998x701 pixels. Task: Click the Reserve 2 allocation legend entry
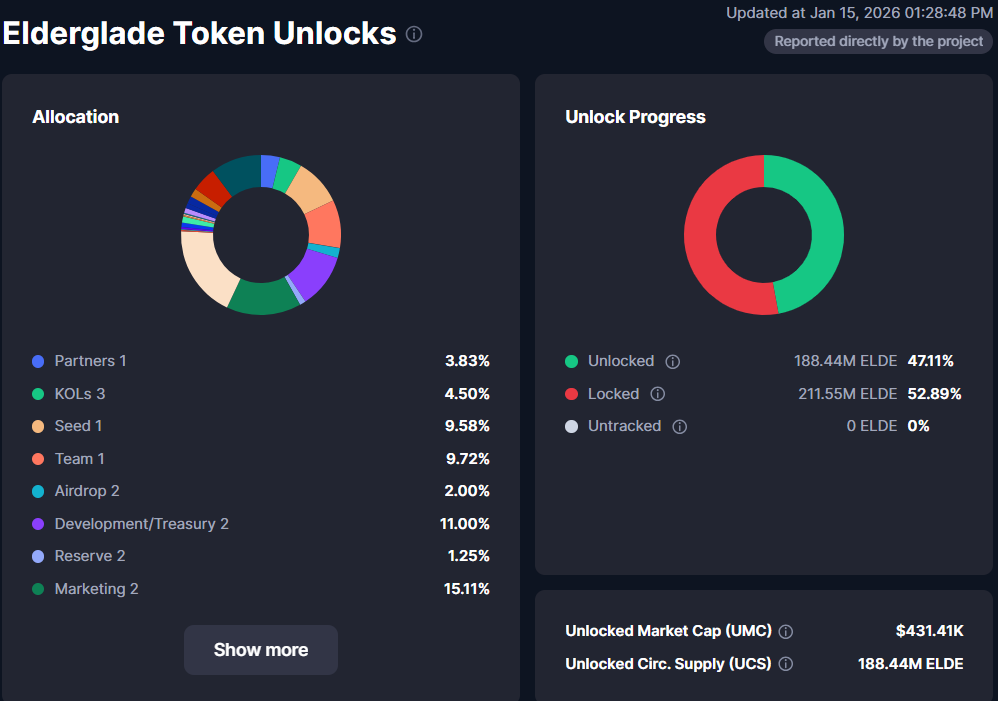click(89, 556)
